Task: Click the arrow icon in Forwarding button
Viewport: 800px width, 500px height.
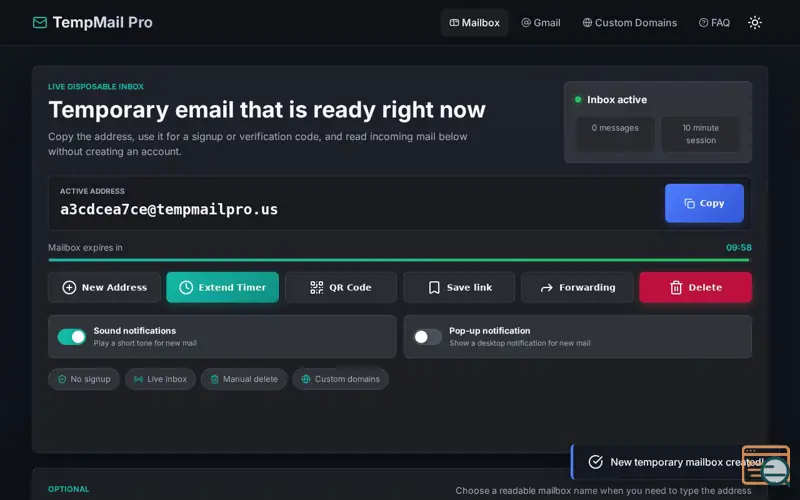Action: click(546, 288)
